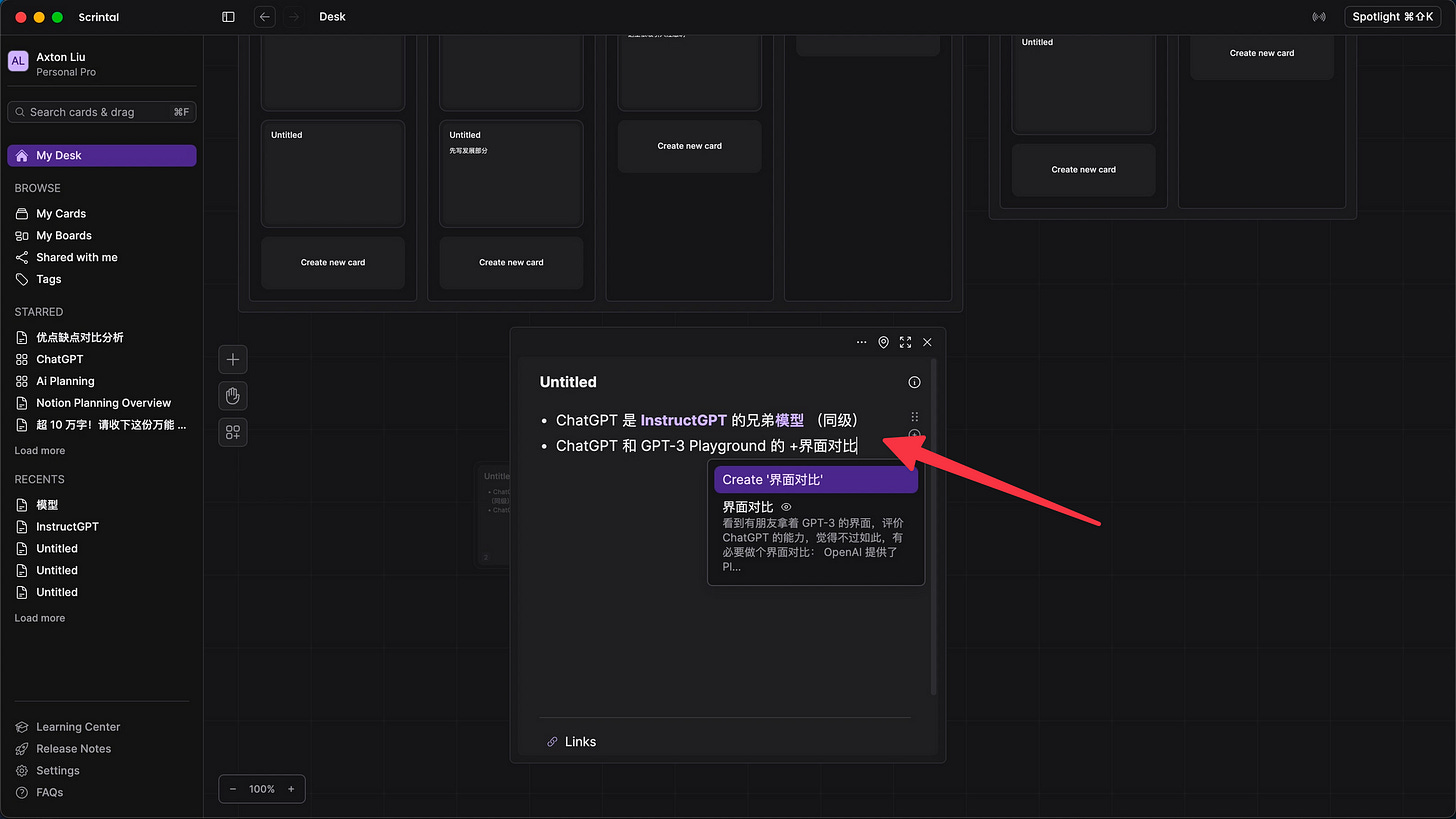Open the Tags section
The height and width of the screenshot is (819, 1456).
pos(49,280)
